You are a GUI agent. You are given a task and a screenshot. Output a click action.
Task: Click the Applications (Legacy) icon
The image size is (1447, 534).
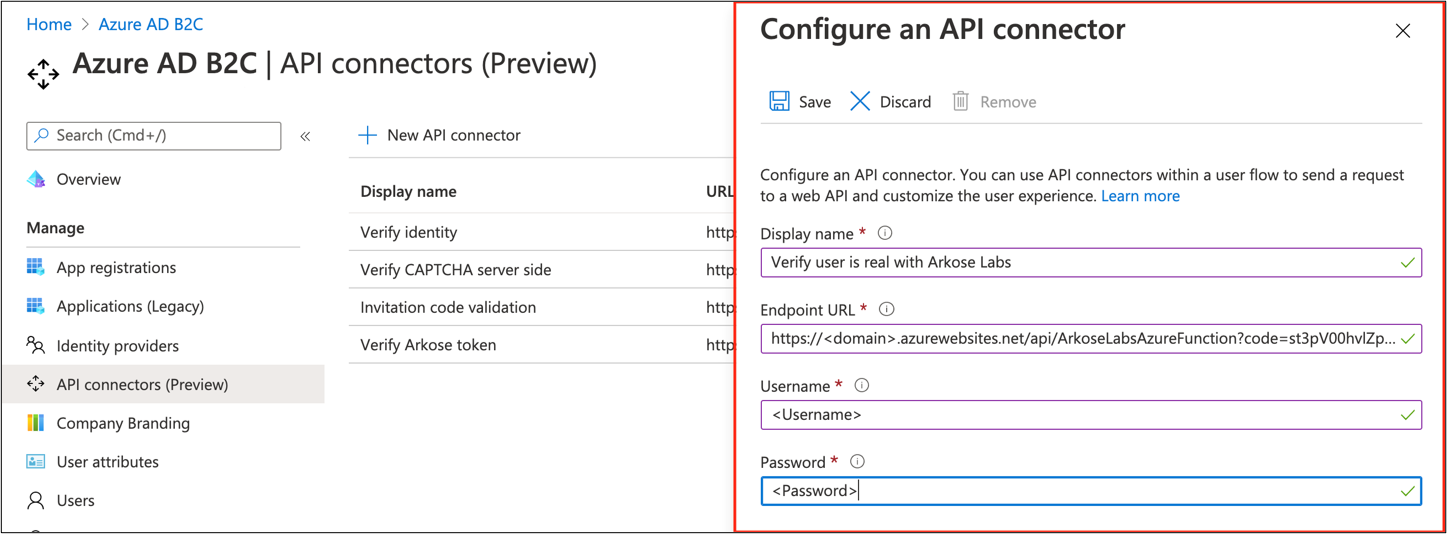(36, 306)
